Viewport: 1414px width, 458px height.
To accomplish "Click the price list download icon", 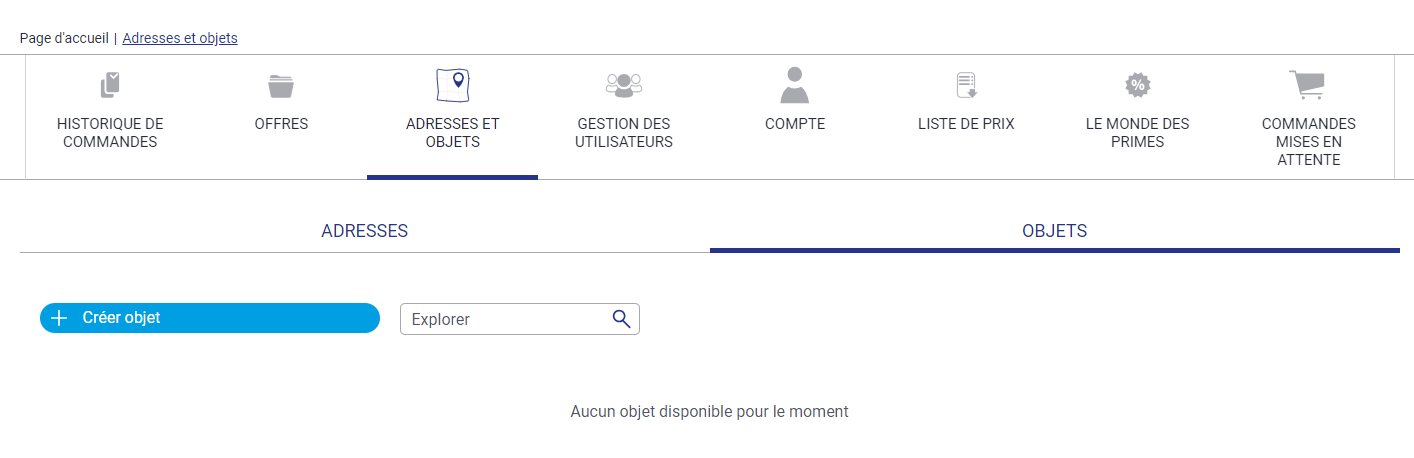I will click(966, 85).
